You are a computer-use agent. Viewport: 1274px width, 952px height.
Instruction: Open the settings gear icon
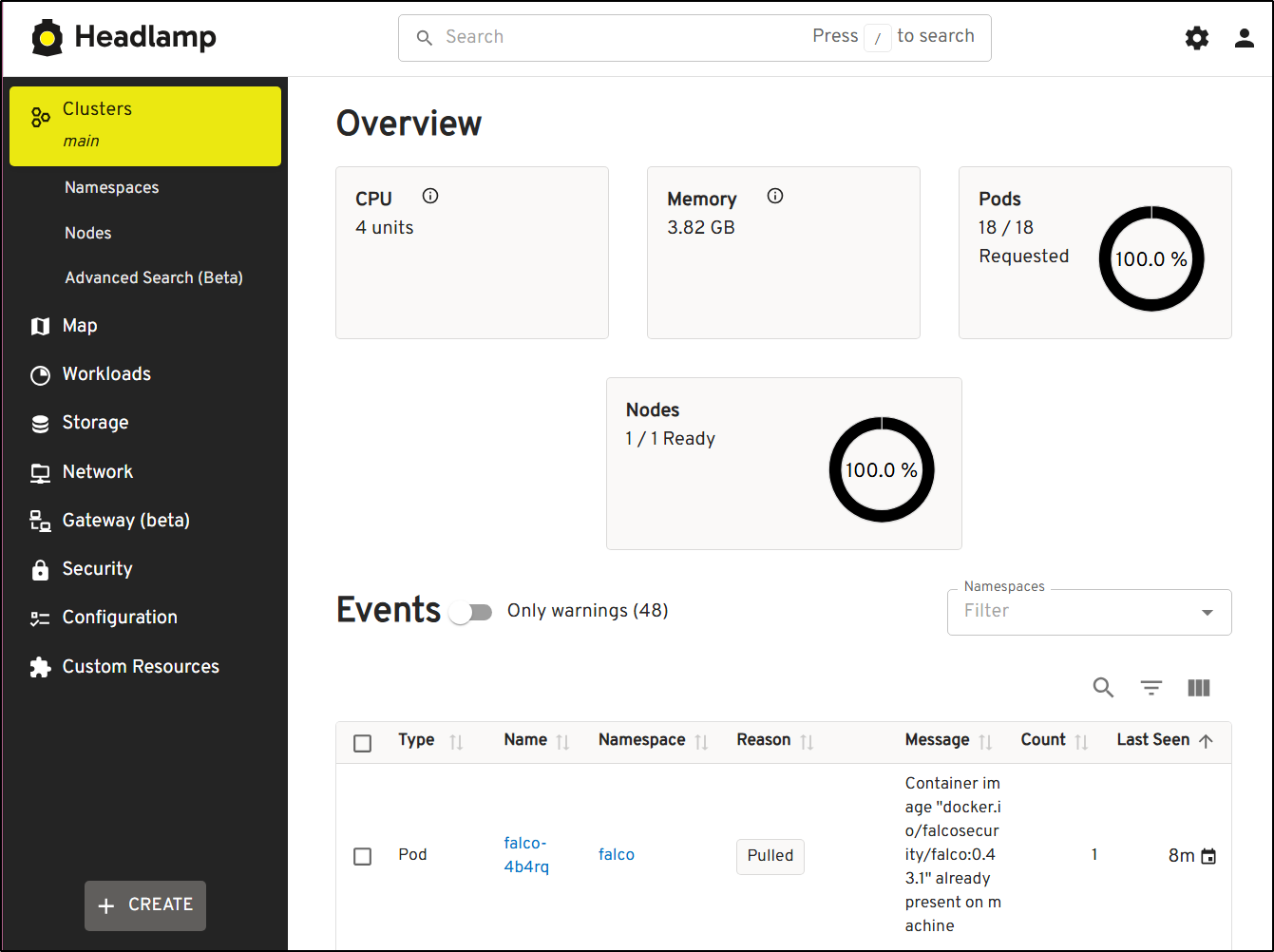[x=1197, y=38]
